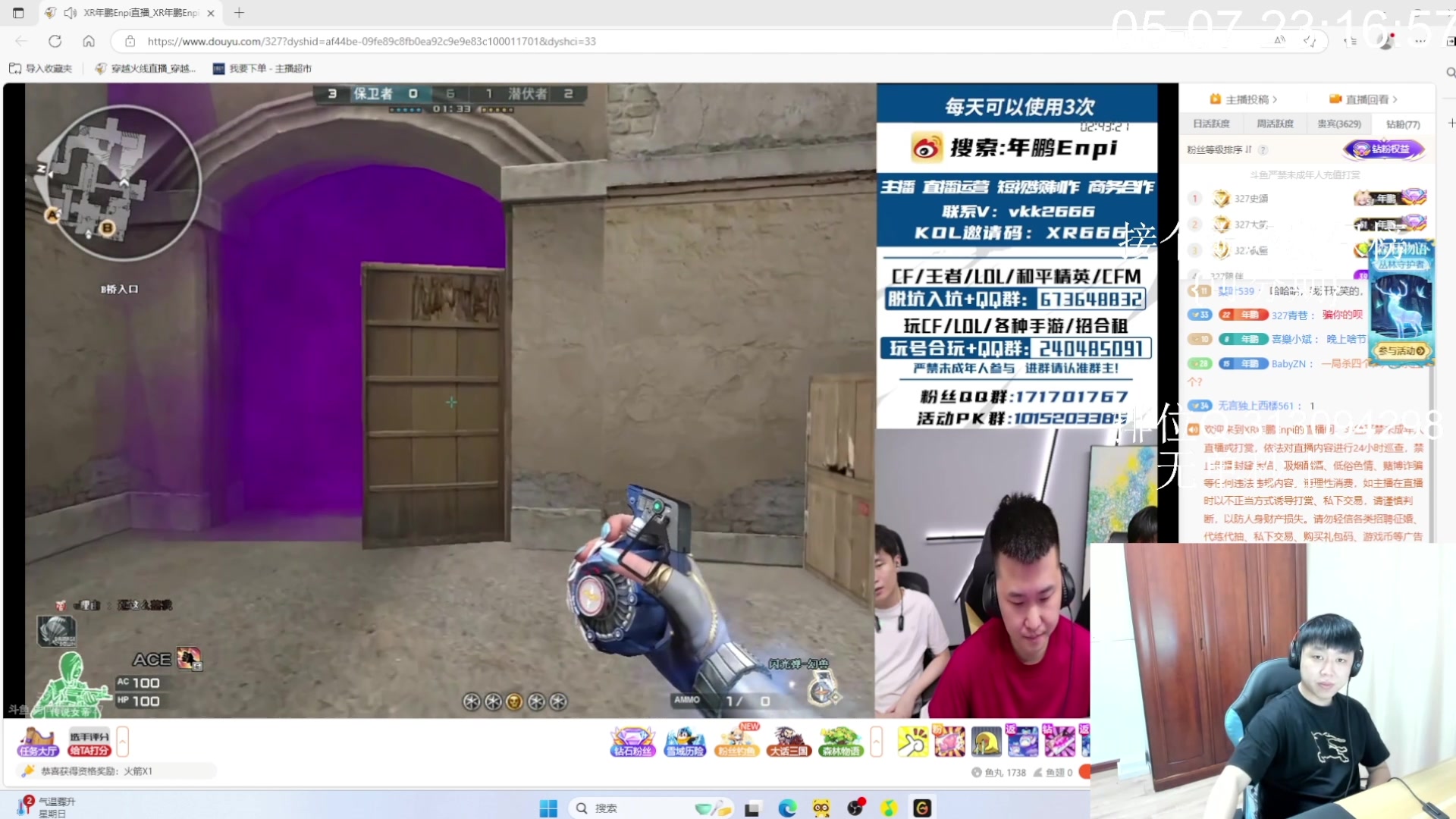Send the blue cat gift
The width and height of the screenshot is (1456, 819).
(1022, 741)
